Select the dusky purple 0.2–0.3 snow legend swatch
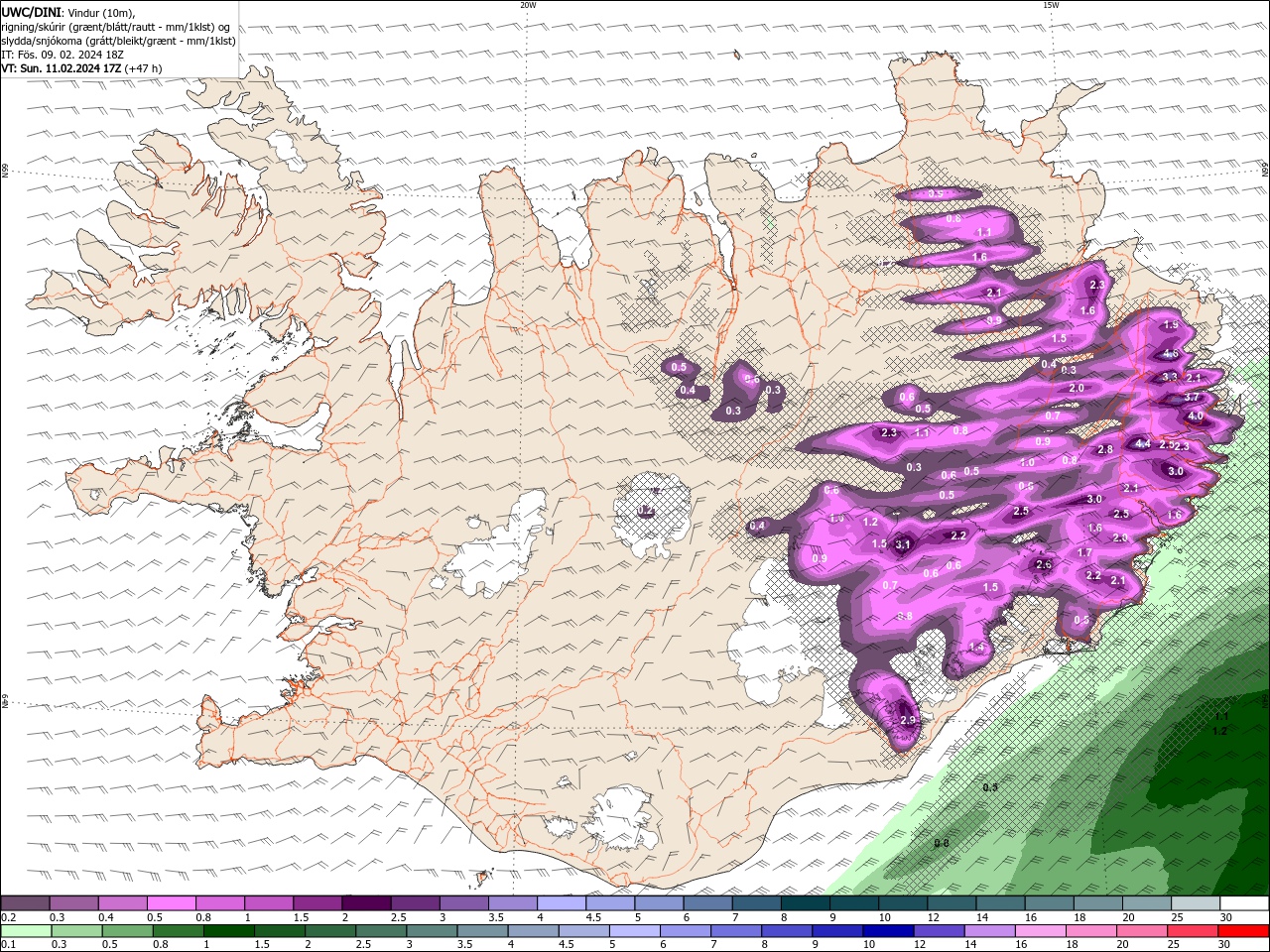The height and width of the screenshot is (952, 1270). (x=26, y=903)
